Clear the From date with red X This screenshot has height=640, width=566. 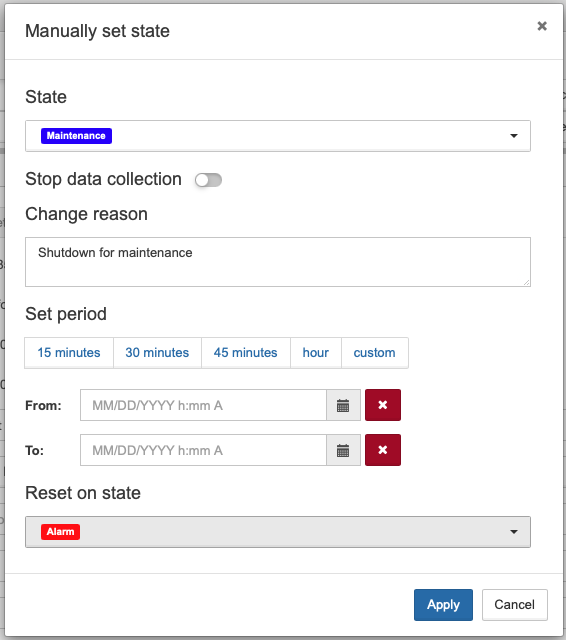(x=383, y=405)
